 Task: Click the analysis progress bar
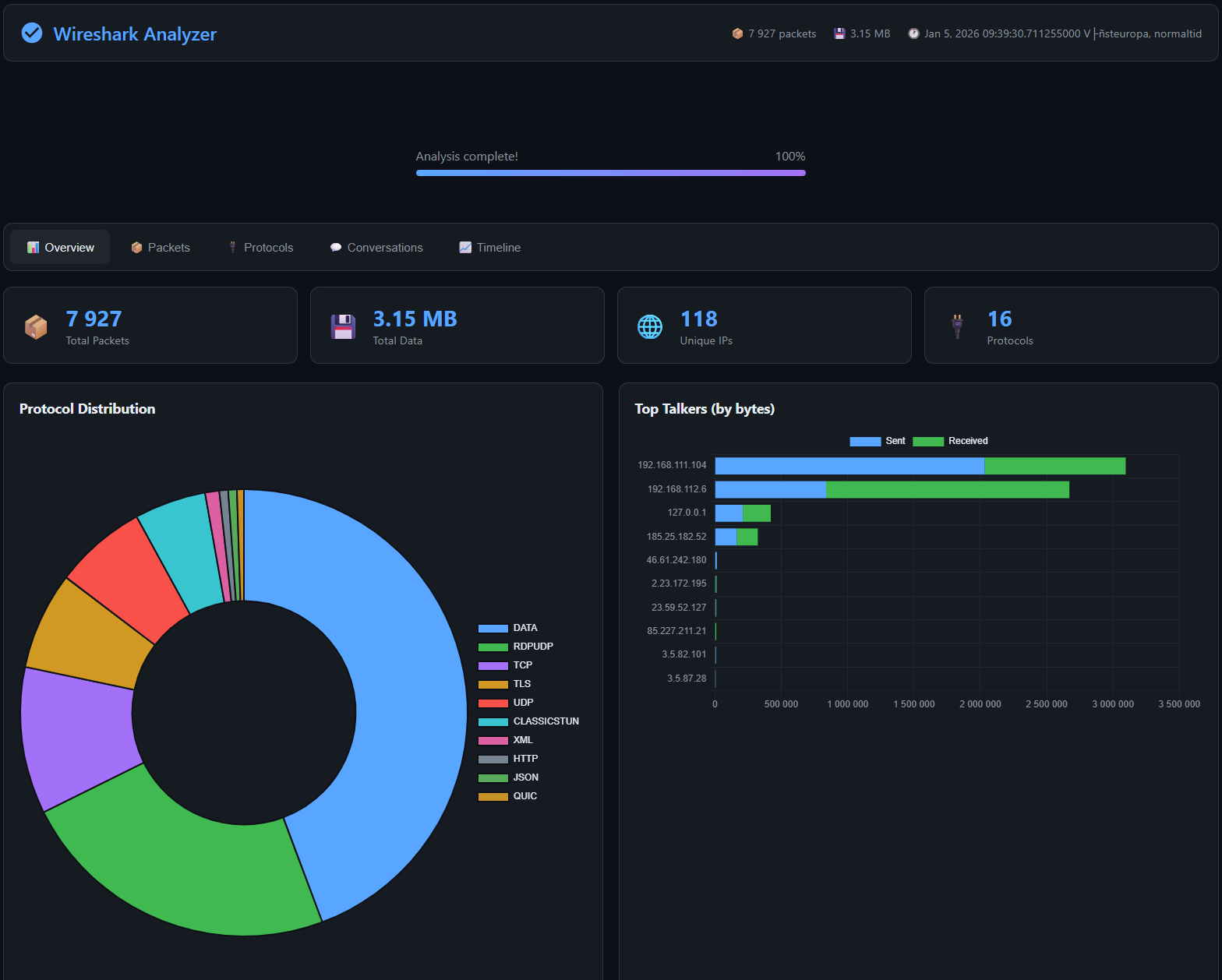(611, 173)
